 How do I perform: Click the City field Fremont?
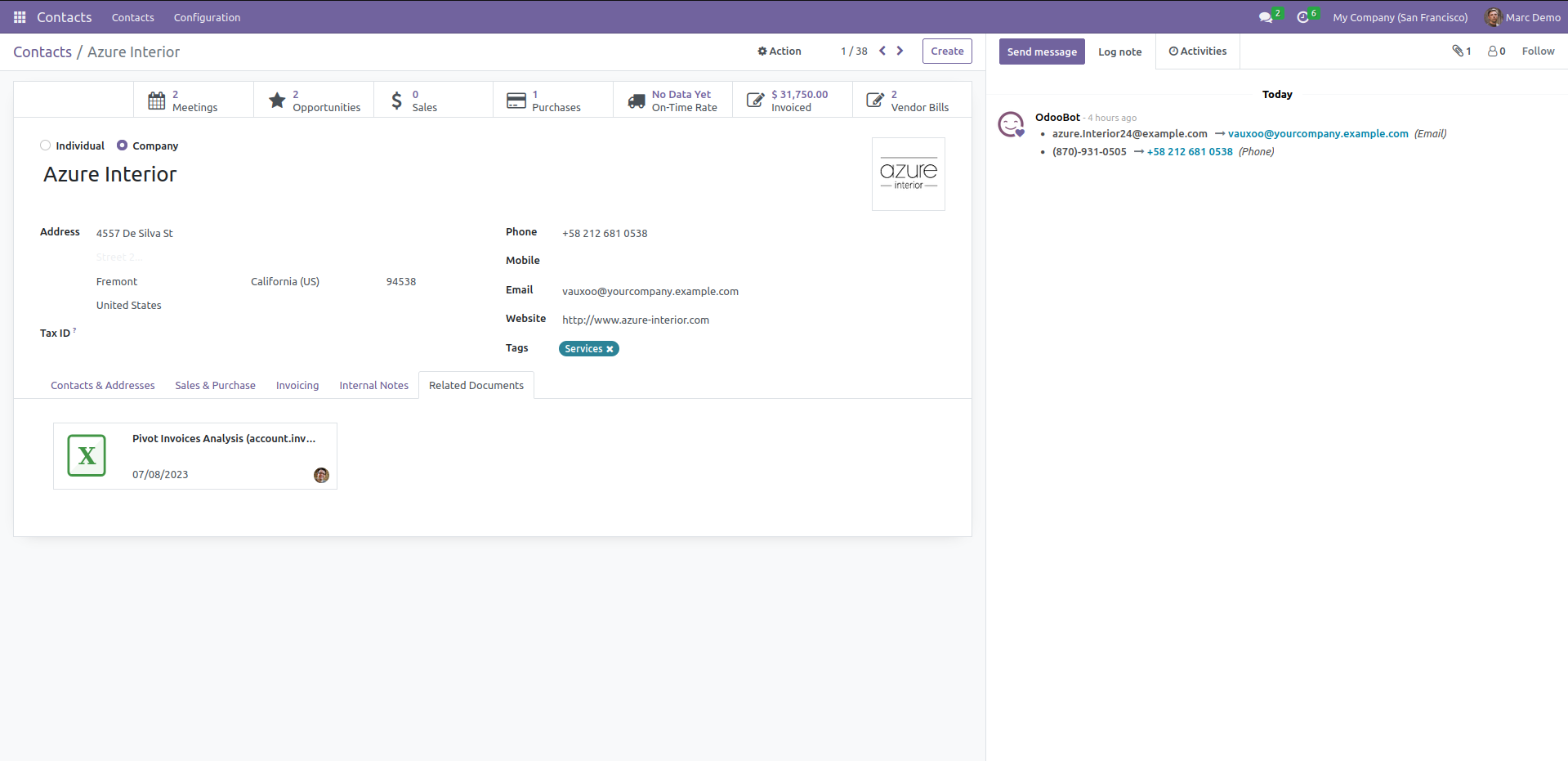coord(117,282)
